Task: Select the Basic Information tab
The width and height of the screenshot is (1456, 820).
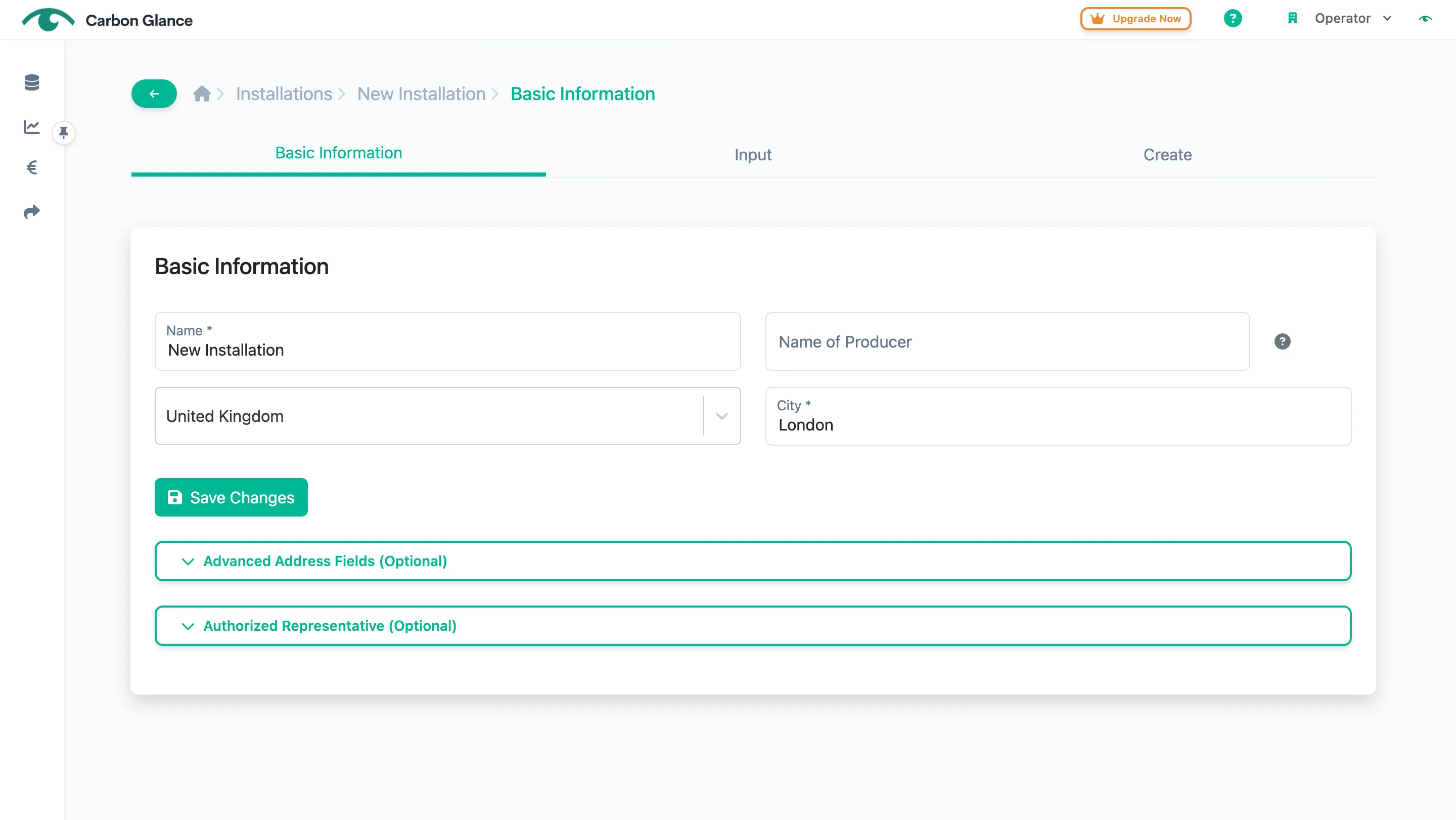Action: pos(339,153)
